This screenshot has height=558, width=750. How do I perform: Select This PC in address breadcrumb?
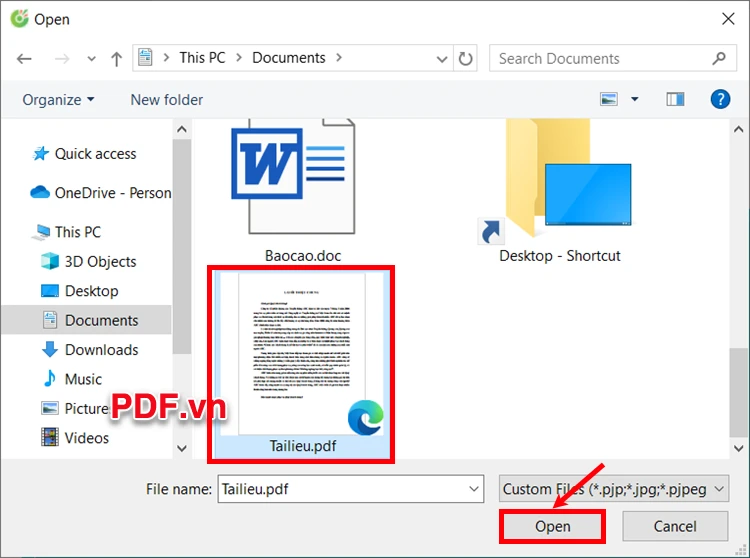(202, 58)
